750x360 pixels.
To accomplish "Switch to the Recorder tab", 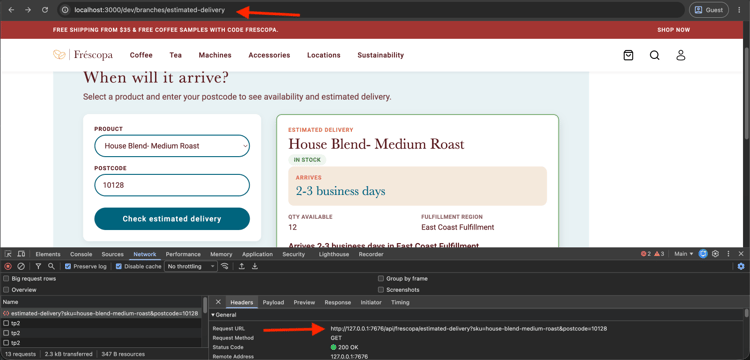I will (x=371, y=254).
